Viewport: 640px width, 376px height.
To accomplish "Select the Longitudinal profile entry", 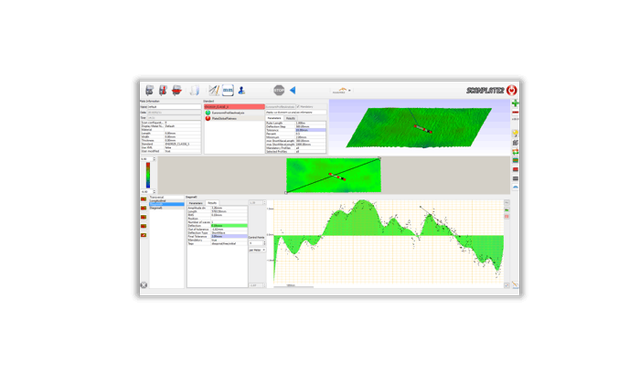I will pos(167,201).
